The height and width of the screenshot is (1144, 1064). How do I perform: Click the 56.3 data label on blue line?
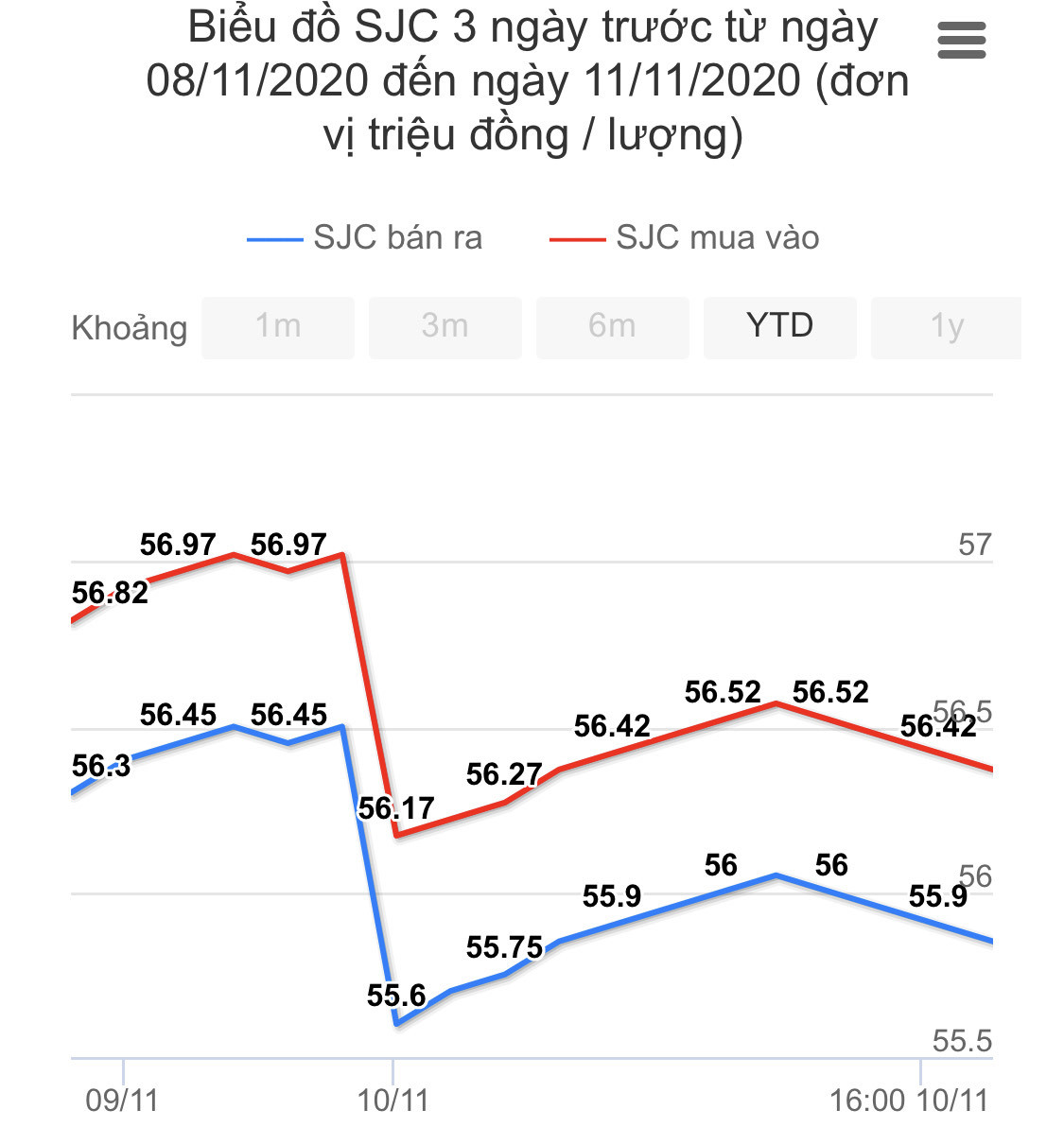click(x=101, y=765)
